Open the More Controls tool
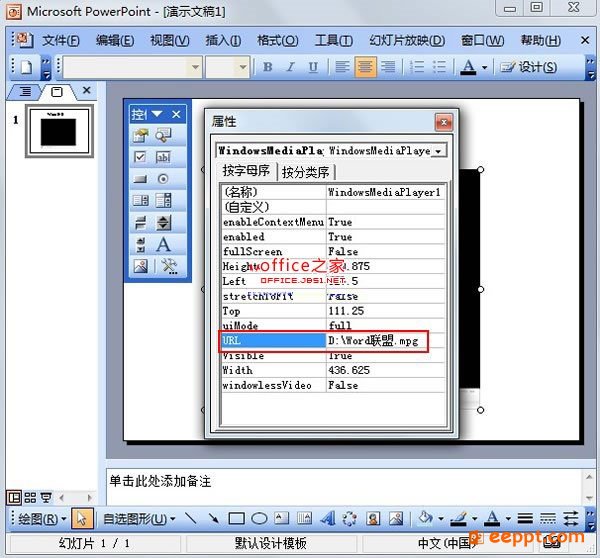The width and height of the screenshot is (600, 558). point(169,266)
